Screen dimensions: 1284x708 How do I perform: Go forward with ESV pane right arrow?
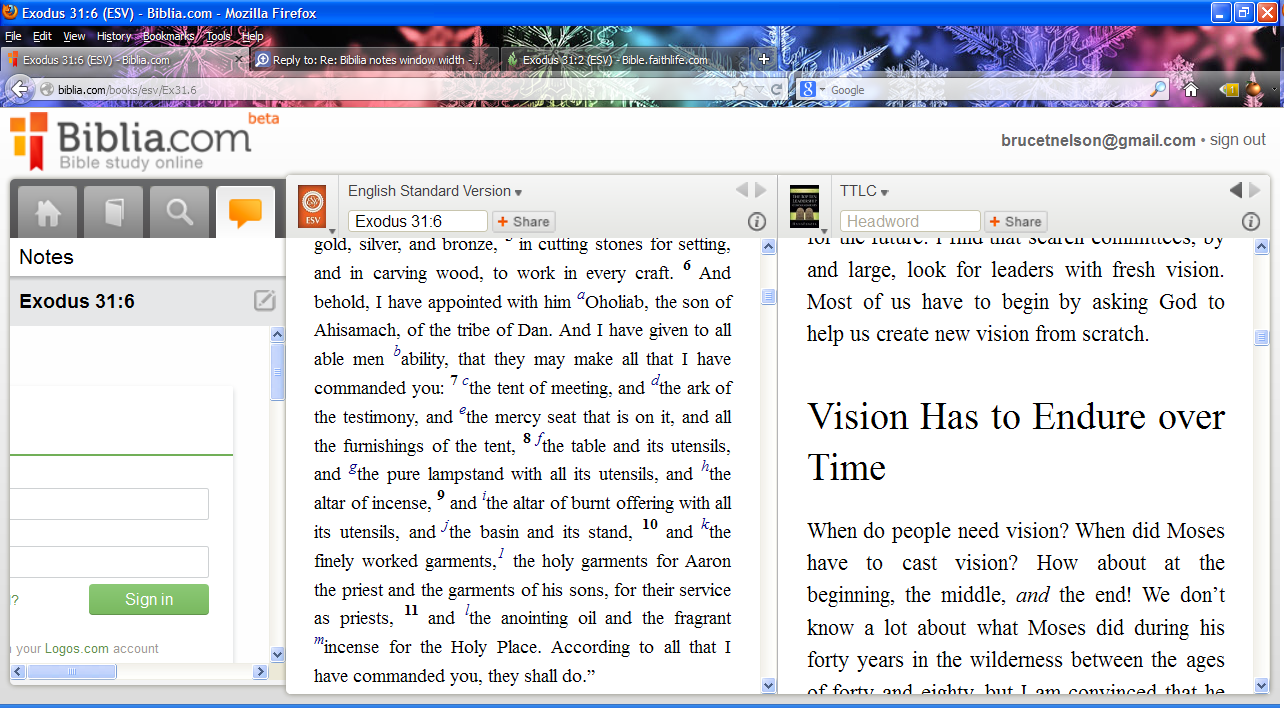point(761,190)
